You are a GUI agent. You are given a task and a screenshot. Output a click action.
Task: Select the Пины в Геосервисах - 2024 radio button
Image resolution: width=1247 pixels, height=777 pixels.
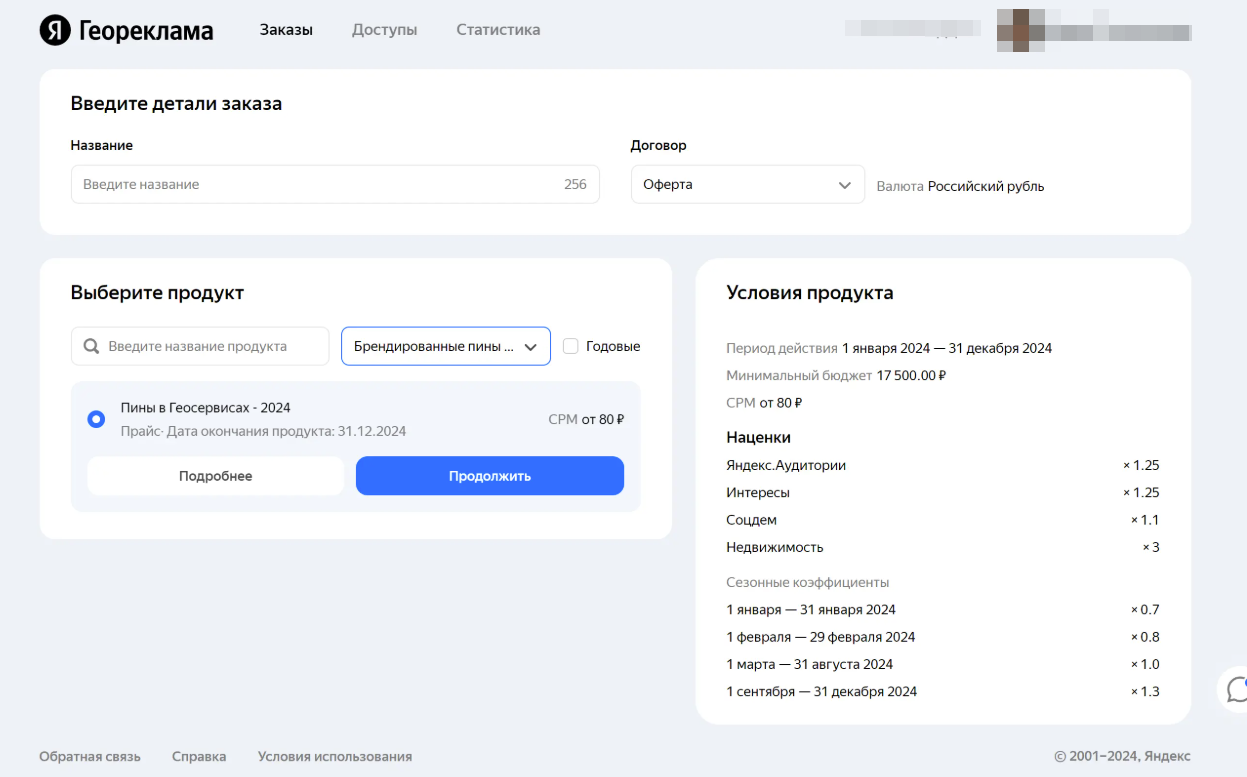coord(96,419)
